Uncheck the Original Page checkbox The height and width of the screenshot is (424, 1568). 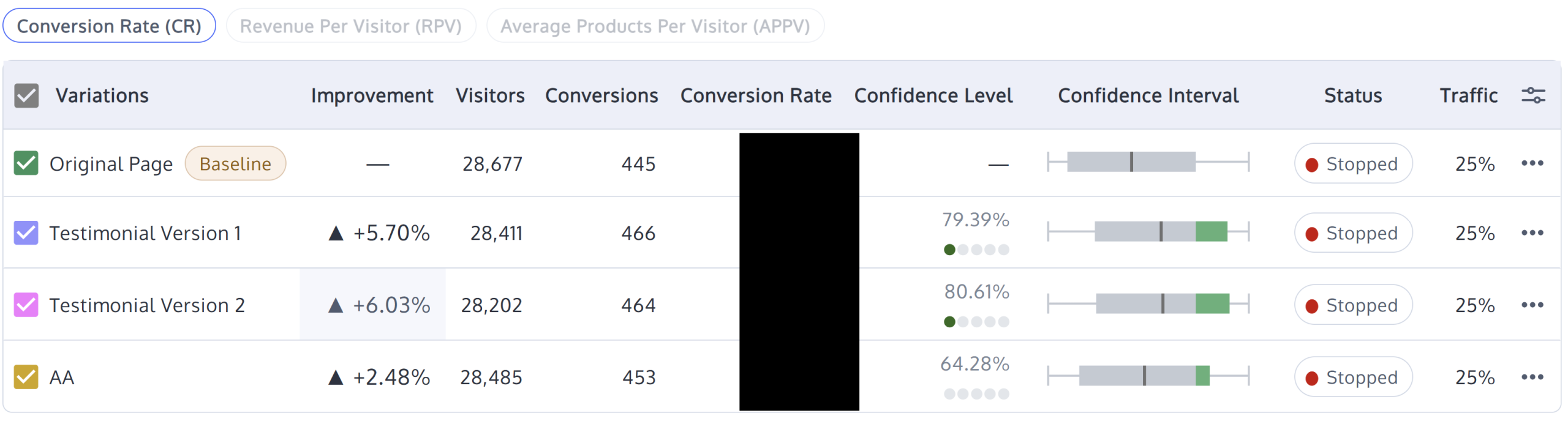point(26,163)
